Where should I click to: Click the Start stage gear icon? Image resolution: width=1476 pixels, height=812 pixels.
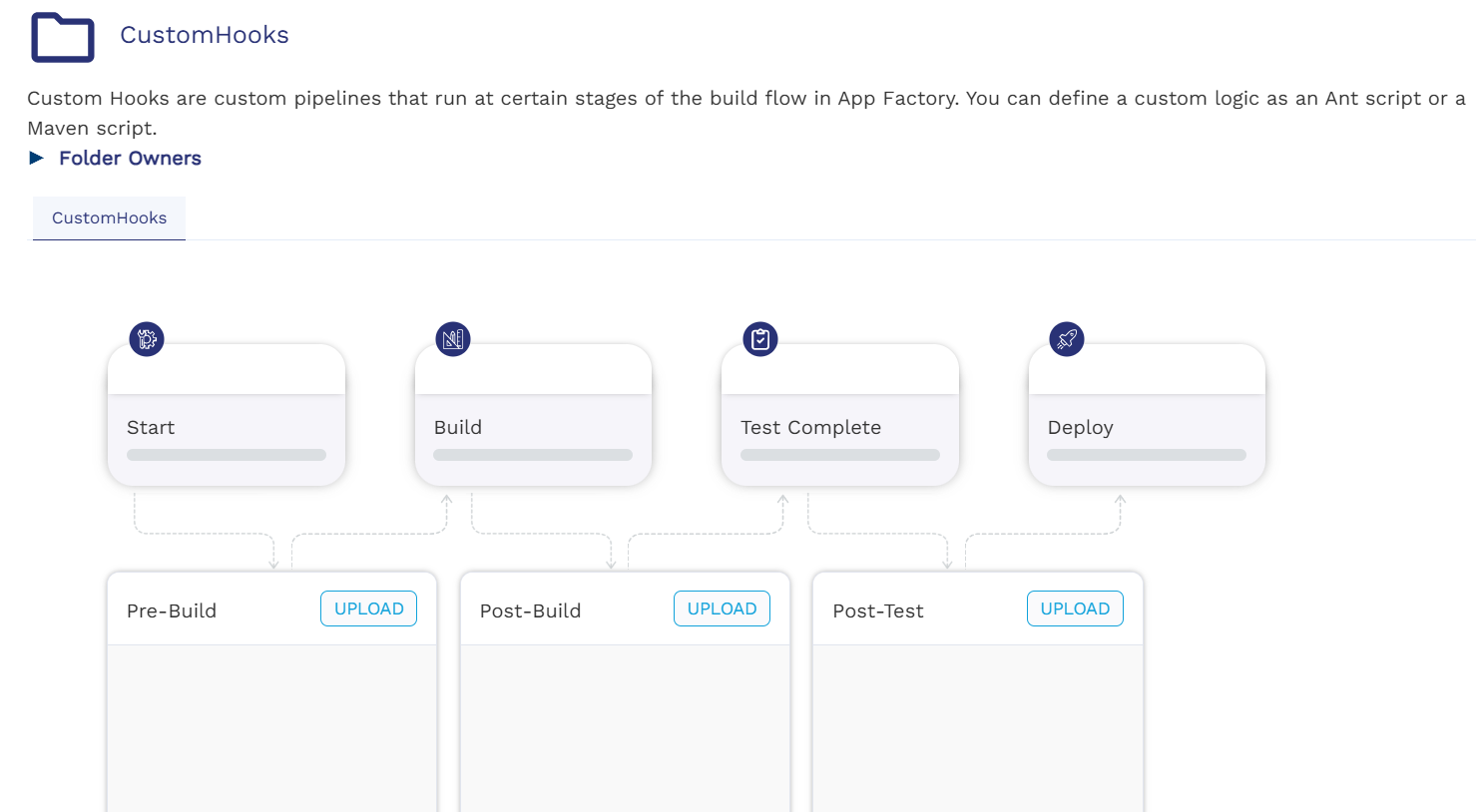[147, 339]
